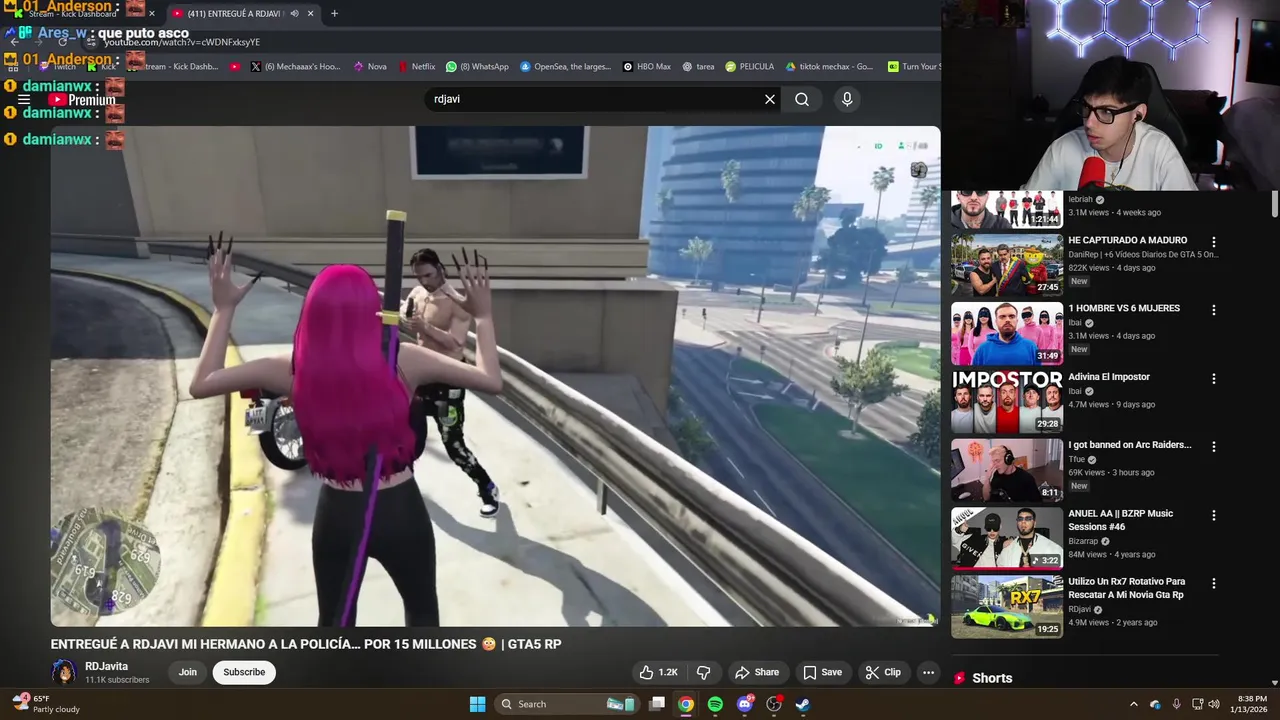The width and height of the screenshot is (1280, 720).
Task: Open the tarea bookmark
Action: point(698,67)
